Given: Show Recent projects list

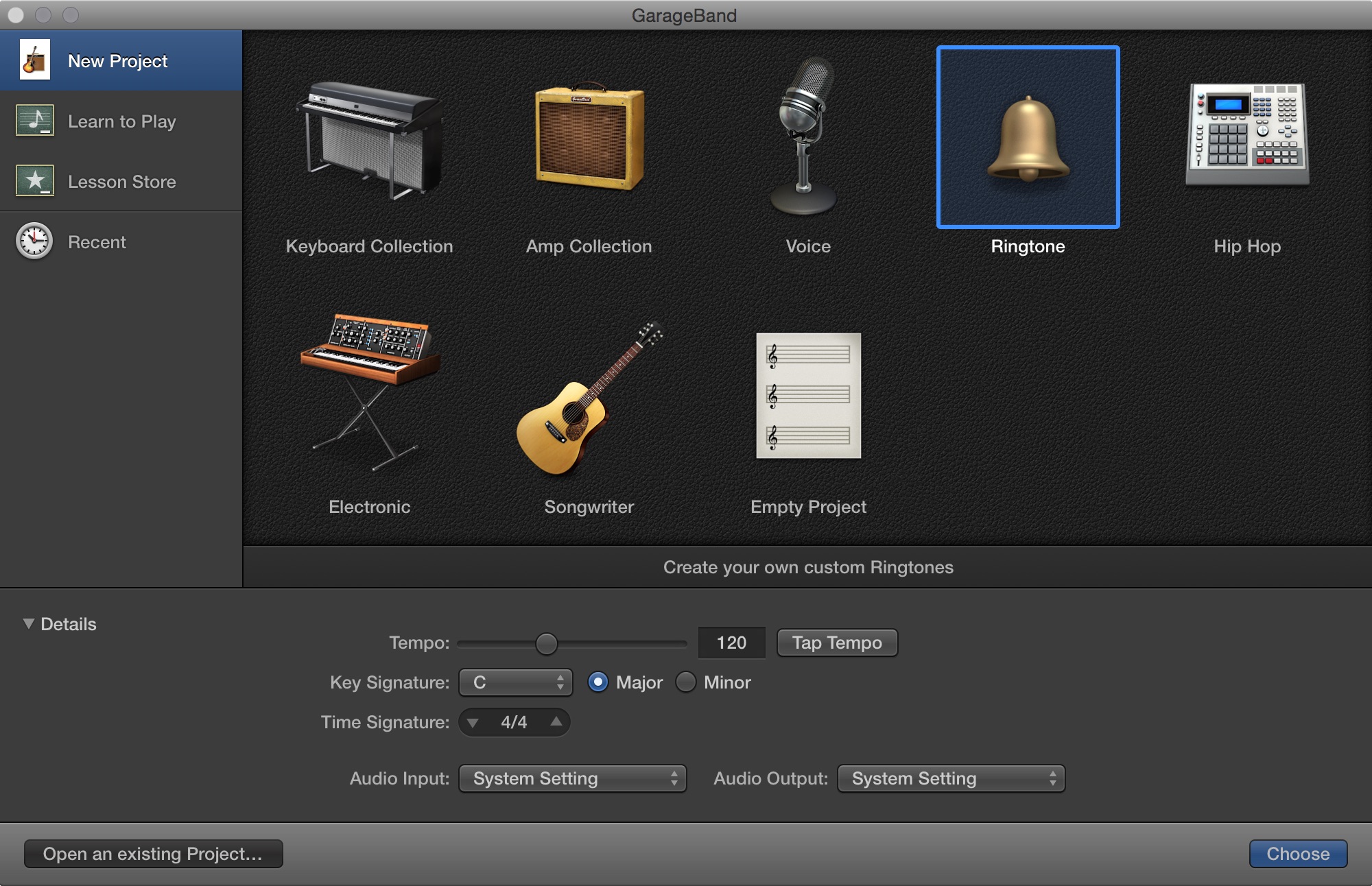Looking at the screenshot, I should 121,241.
